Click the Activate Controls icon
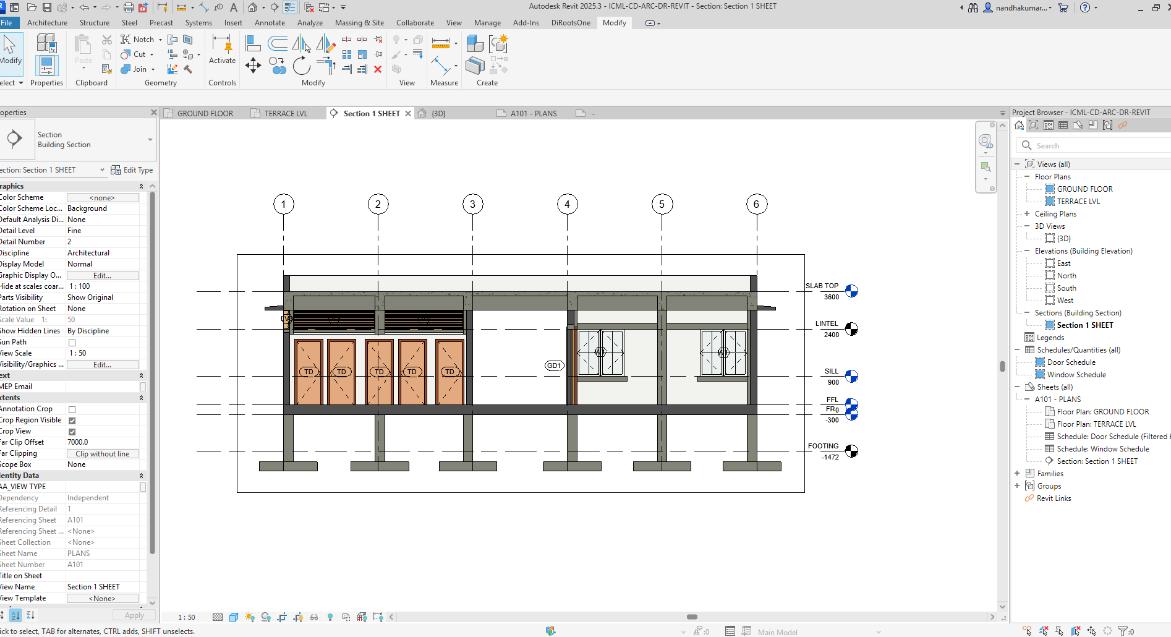 222,45
